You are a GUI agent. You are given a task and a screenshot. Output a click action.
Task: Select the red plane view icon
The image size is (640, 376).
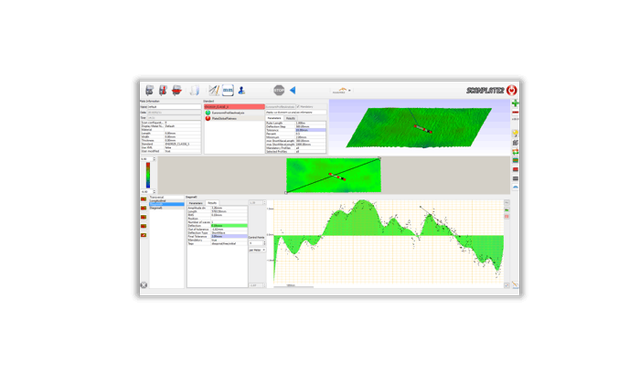515,169
